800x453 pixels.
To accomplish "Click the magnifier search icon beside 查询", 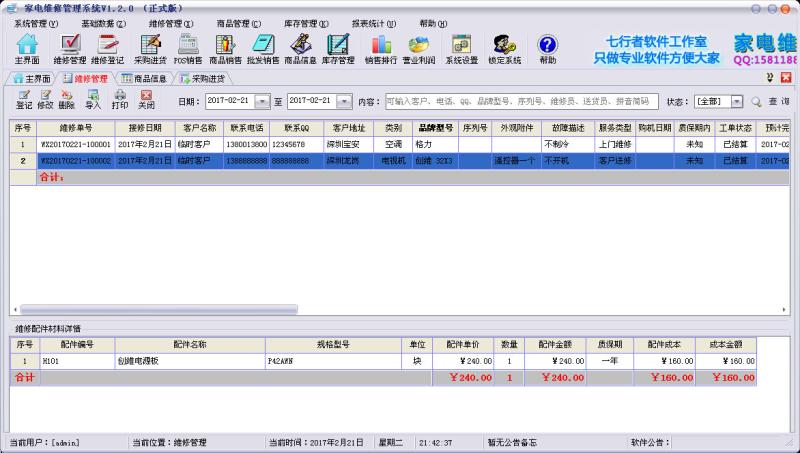I will (x=756, y=102).
